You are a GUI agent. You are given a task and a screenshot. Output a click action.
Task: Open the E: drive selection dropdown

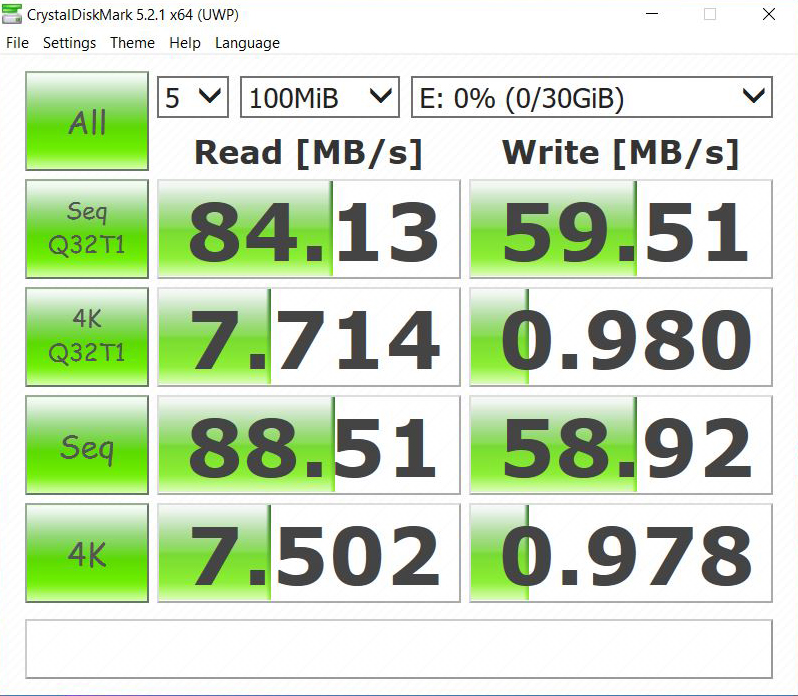pos(591,98)
